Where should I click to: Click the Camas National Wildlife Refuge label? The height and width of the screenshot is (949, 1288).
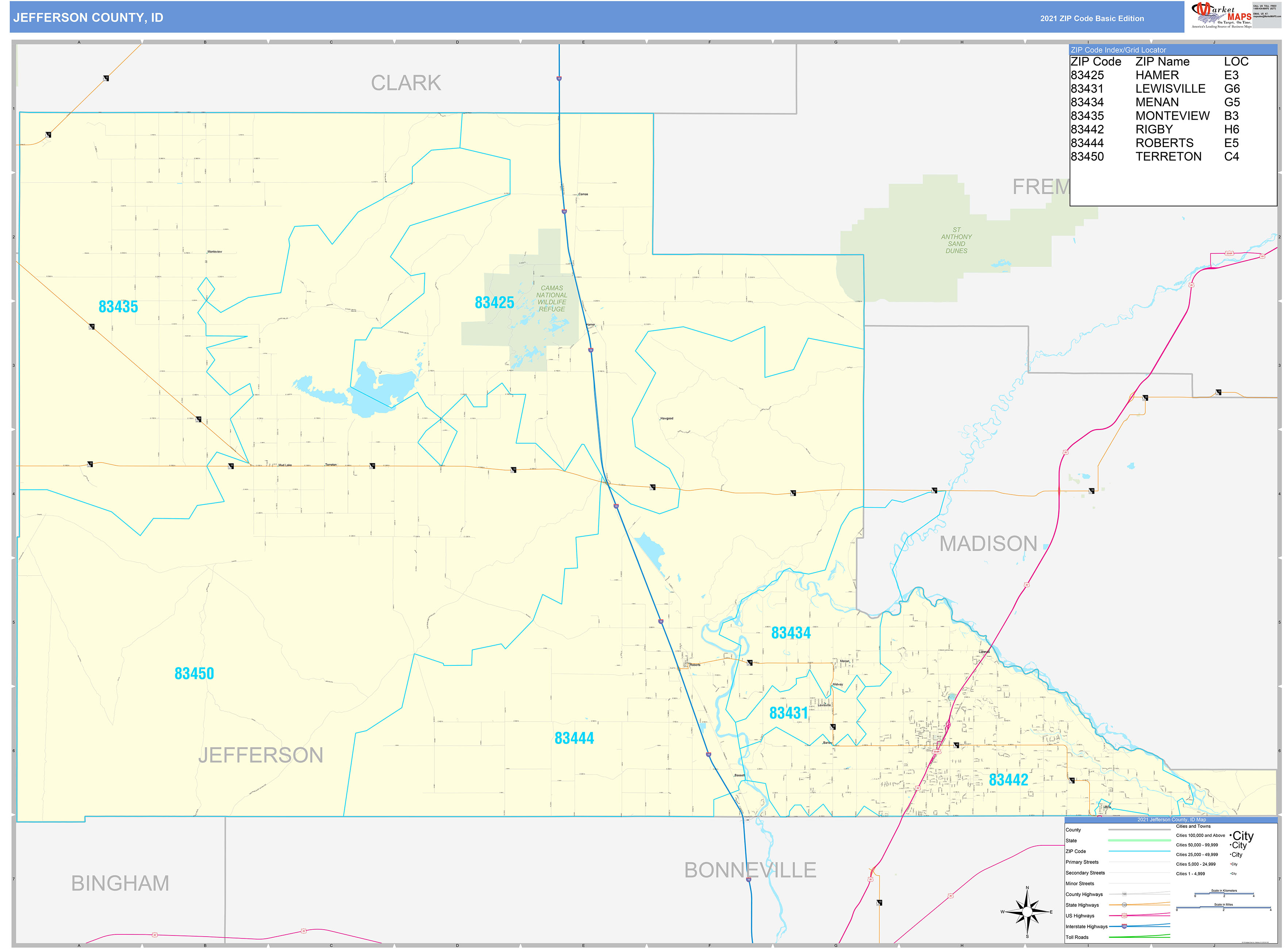(x=551, y=299)
